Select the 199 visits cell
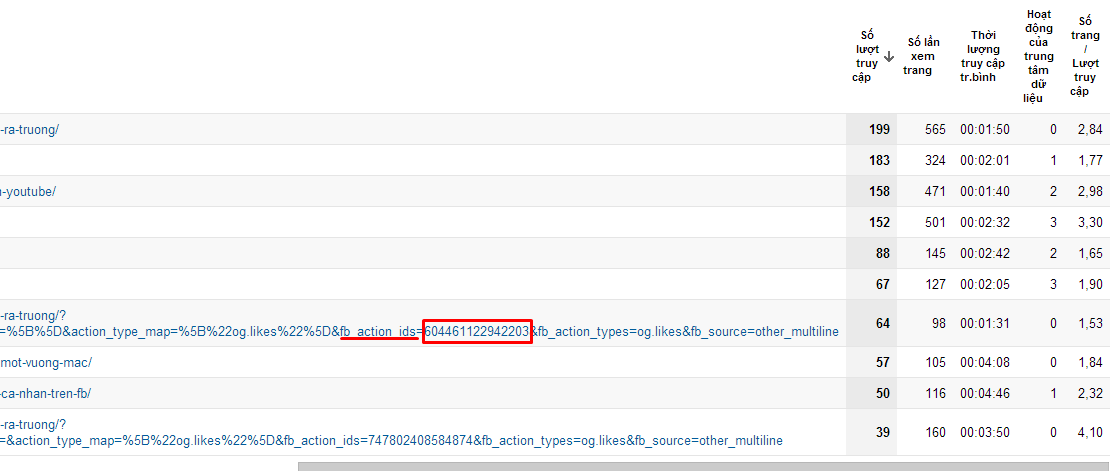Screen dimensions: 1110x474 [x=878, y=129]
